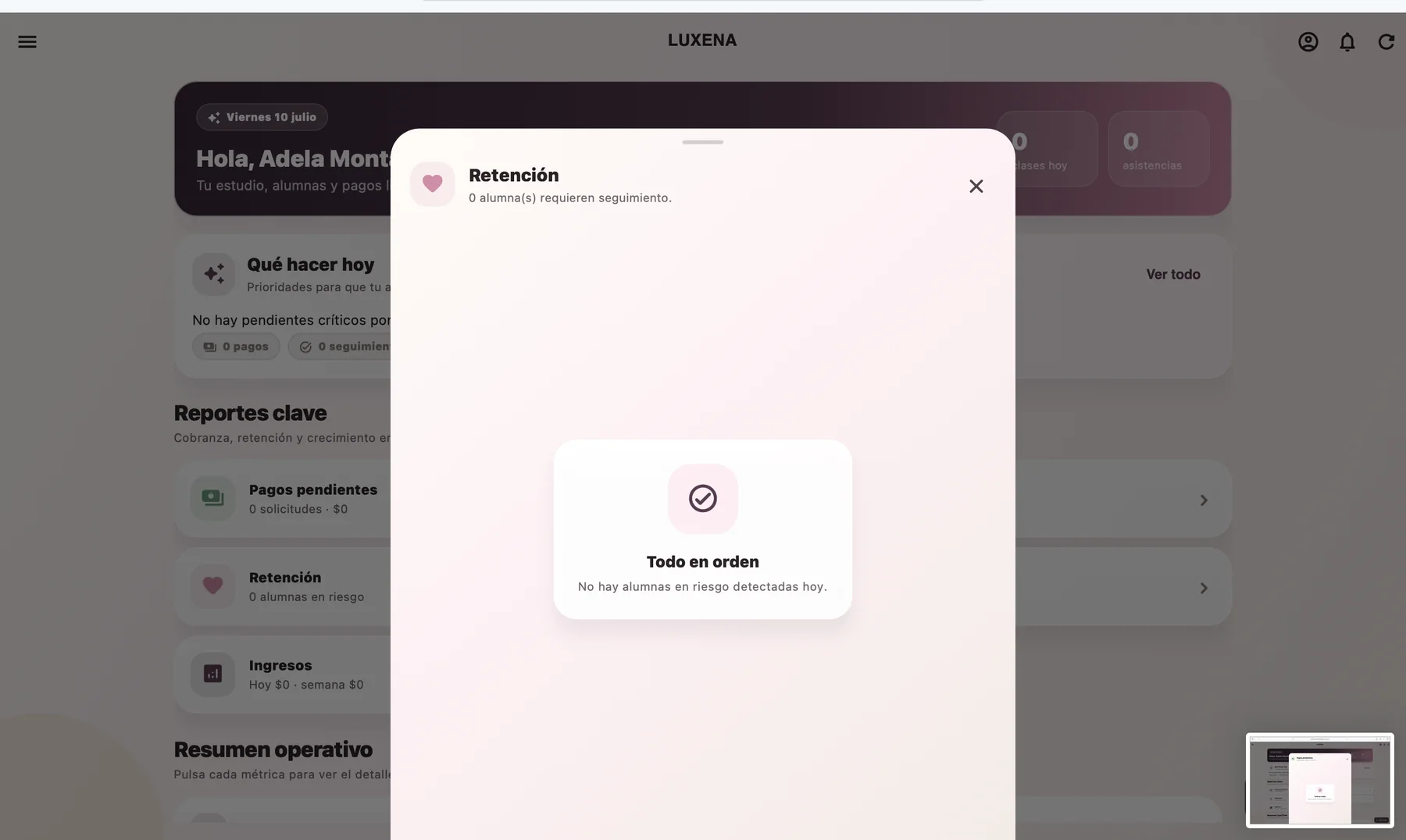Click the 0 seguimientos chip
The height and width of the screenshot is (840, 1406).
coord(340,347)
